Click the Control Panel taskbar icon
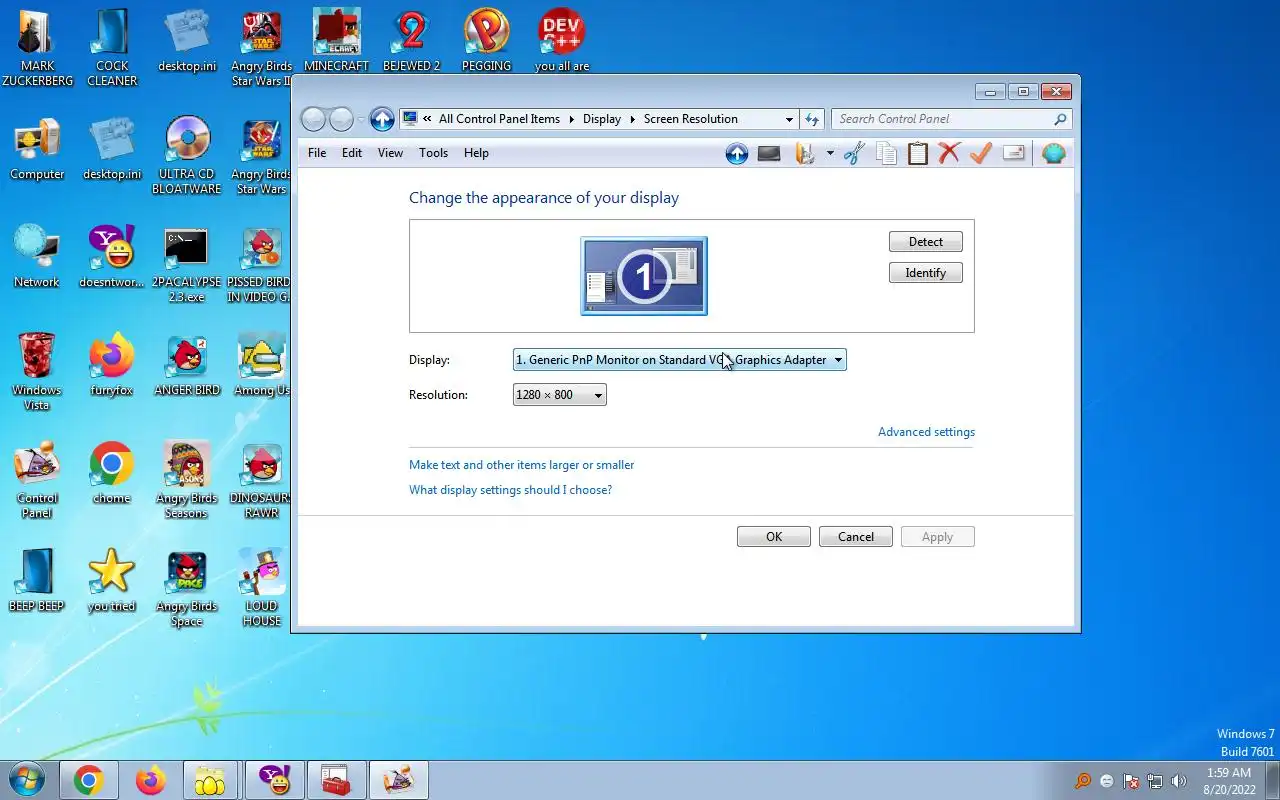1280x800 pixels. [x=398, y=780]
